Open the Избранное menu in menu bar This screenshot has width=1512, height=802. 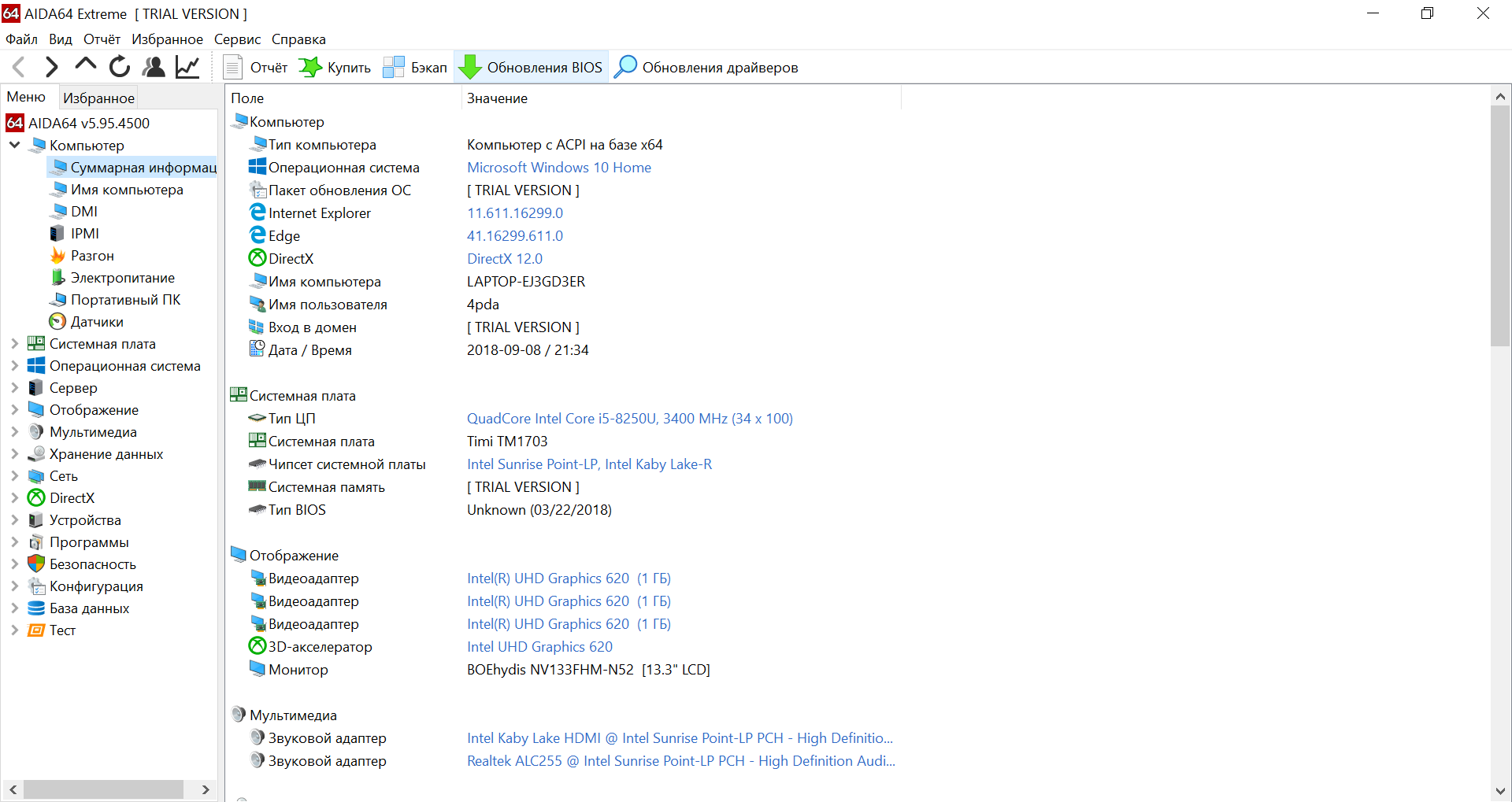(x=167, y=39)
